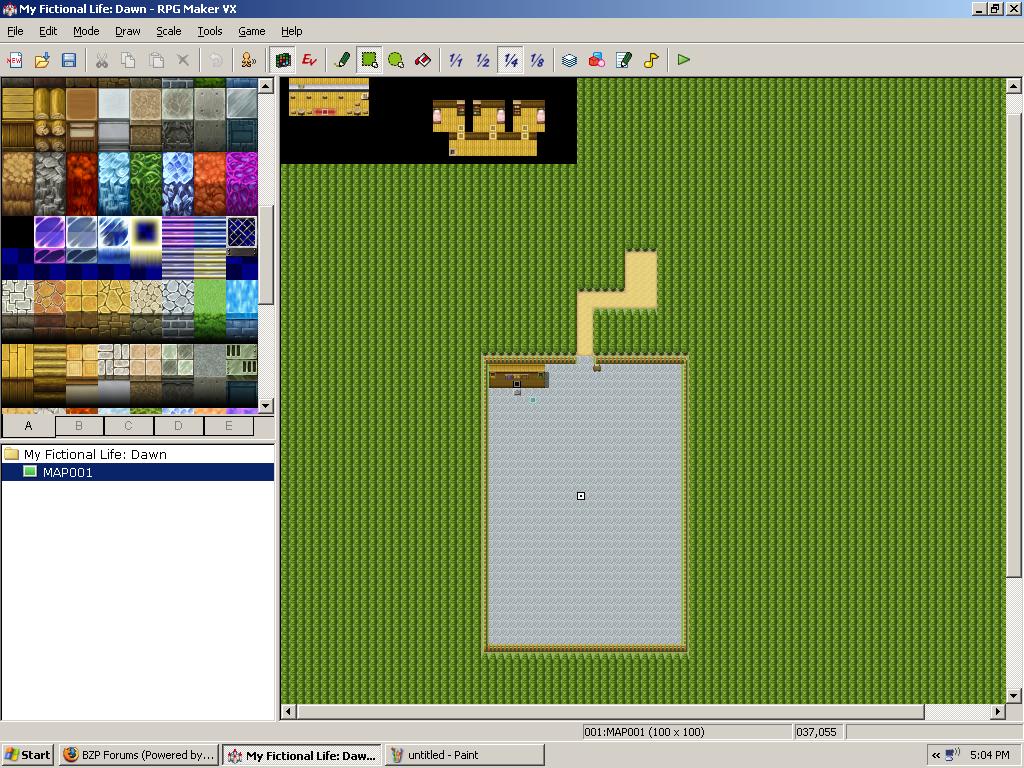1024x768 pixels.
Task: Open the Script editor
Action: coord(622,59)
